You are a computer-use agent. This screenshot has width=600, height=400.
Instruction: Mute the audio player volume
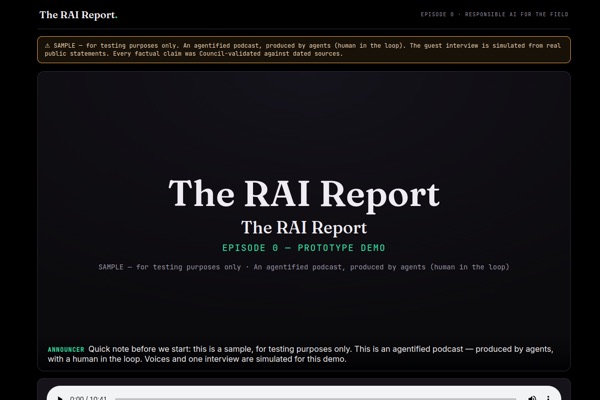[x=532, y=398]
